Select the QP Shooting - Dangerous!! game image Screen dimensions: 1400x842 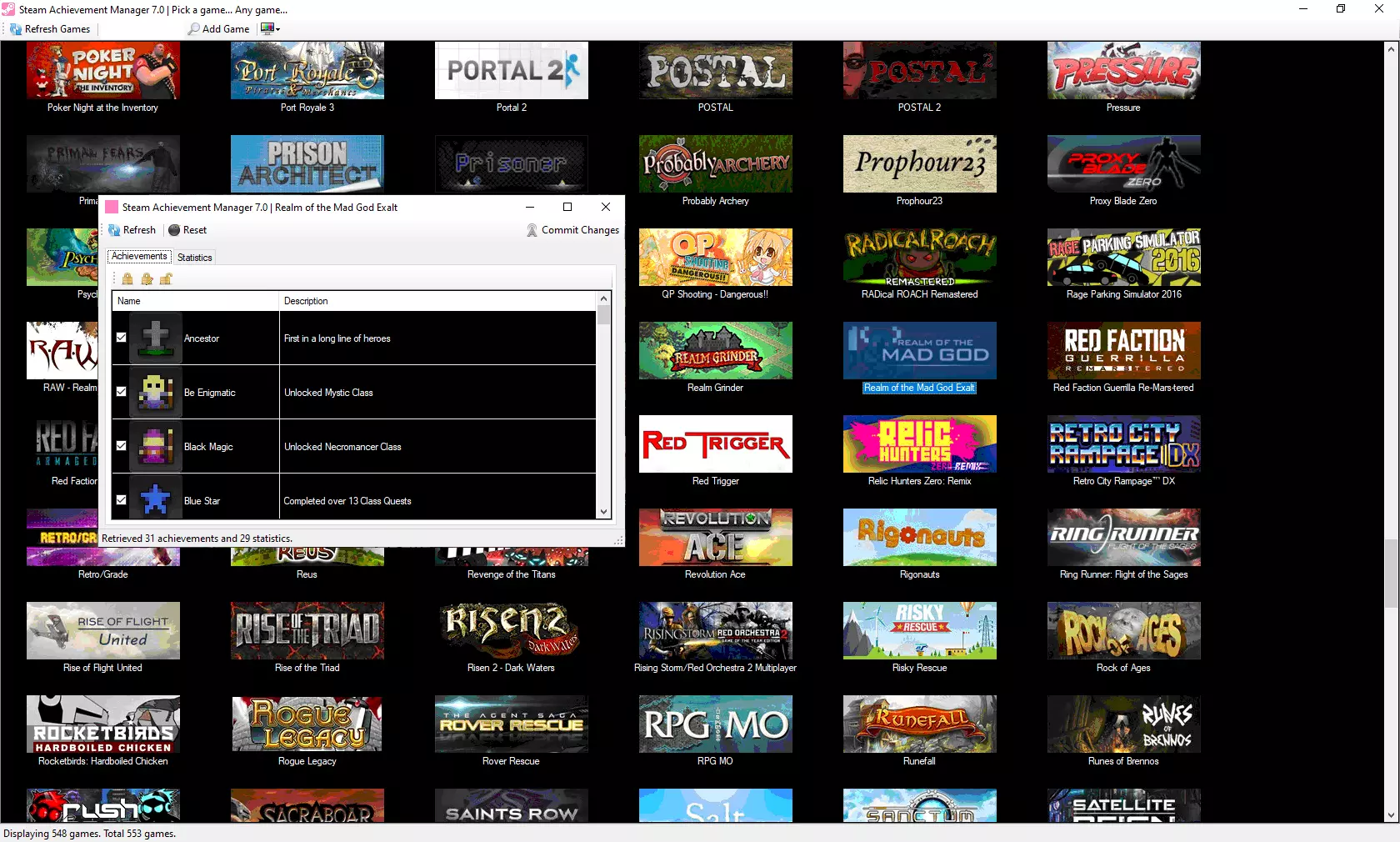(716, 258)
